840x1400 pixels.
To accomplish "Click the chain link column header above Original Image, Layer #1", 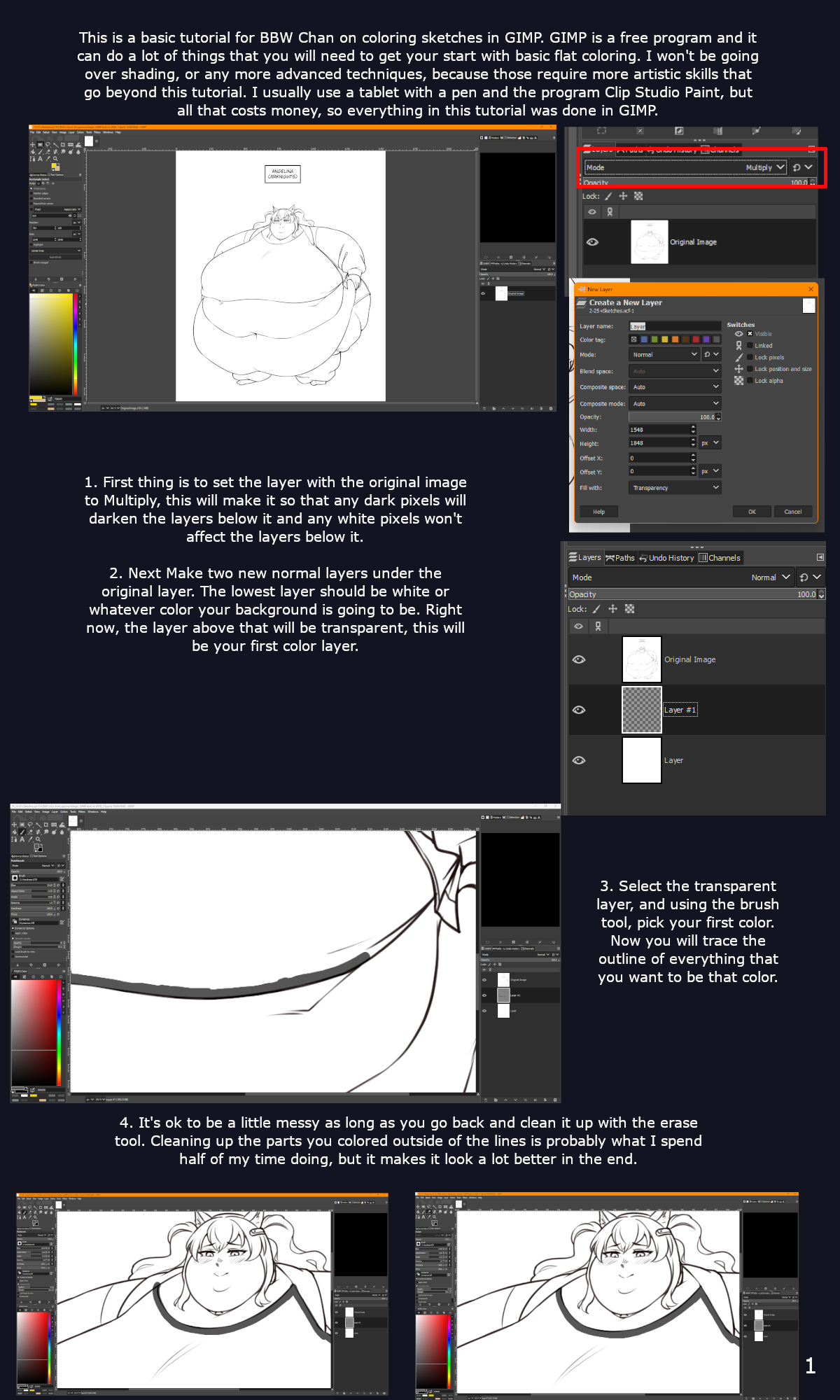I will [x=598, y=626].
